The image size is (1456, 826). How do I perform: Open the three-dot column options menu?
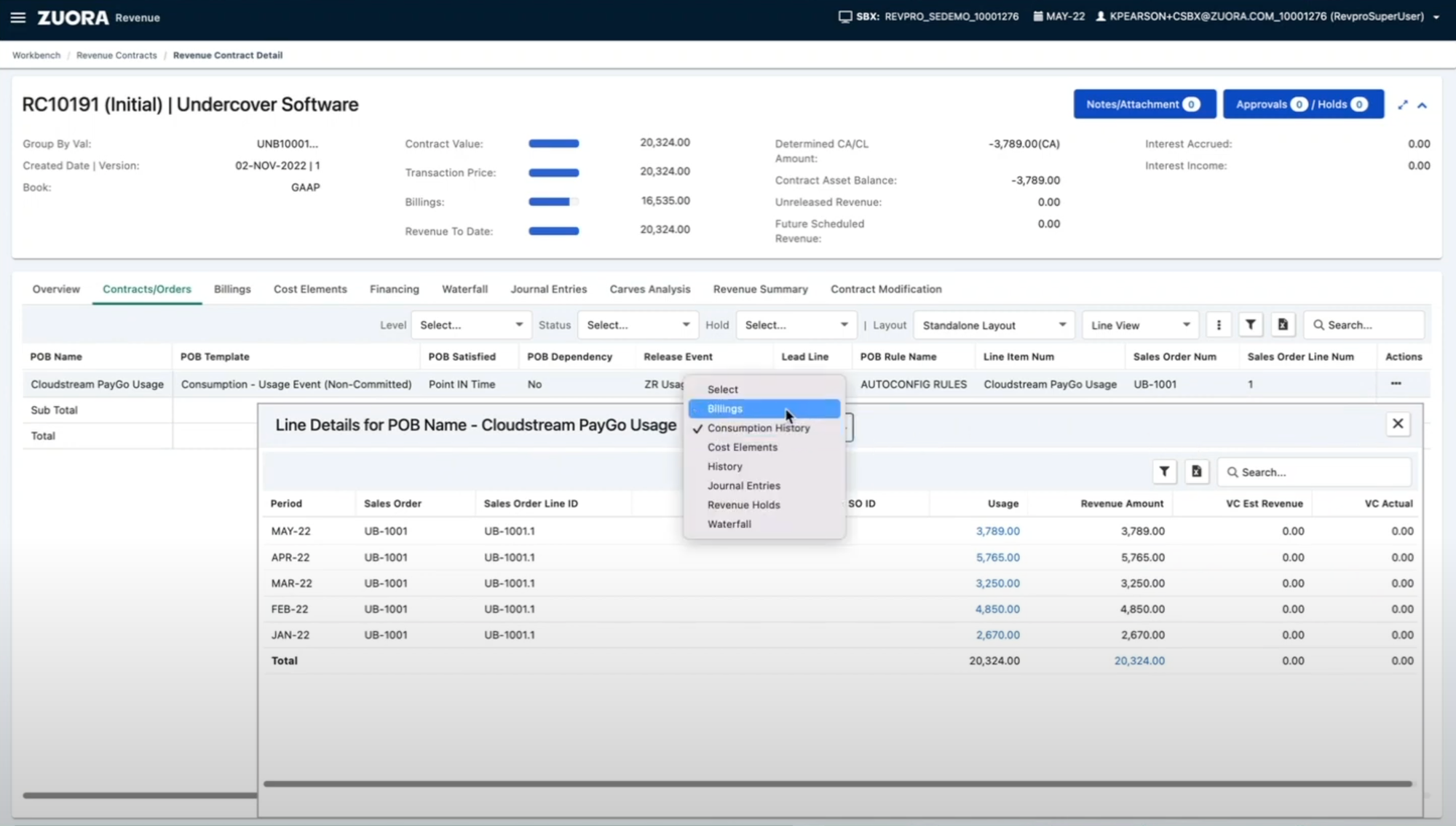click(1219, 325)
